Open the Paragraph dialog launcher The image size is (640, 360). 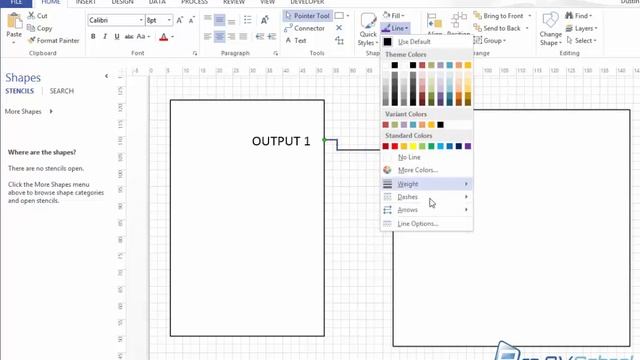coord(276,53)
